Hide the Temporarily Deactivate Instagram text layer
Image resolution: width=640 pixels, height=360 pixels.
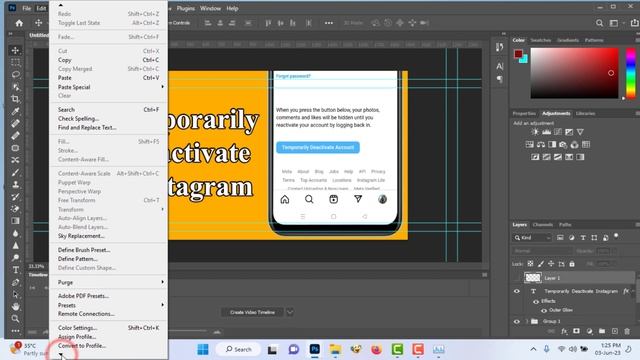[x=517, y=291]
